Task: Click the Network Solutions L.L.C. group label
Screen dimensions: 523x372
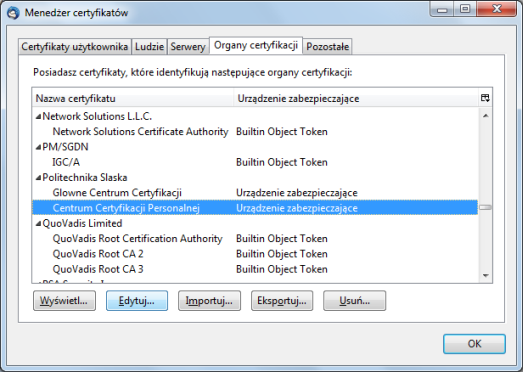Action: (97, 116)
